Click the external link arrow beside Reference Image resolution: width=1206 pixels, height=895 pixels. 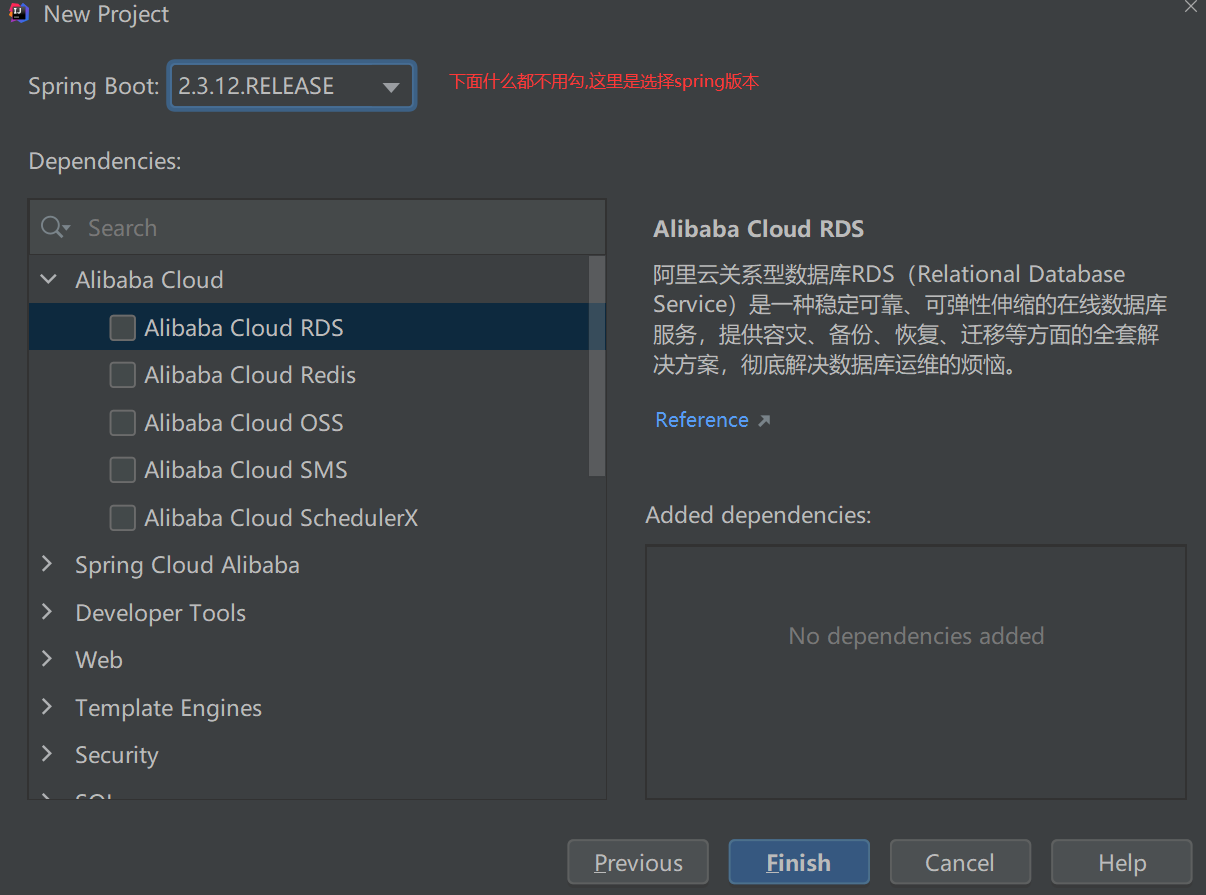[x=764, y=421]
